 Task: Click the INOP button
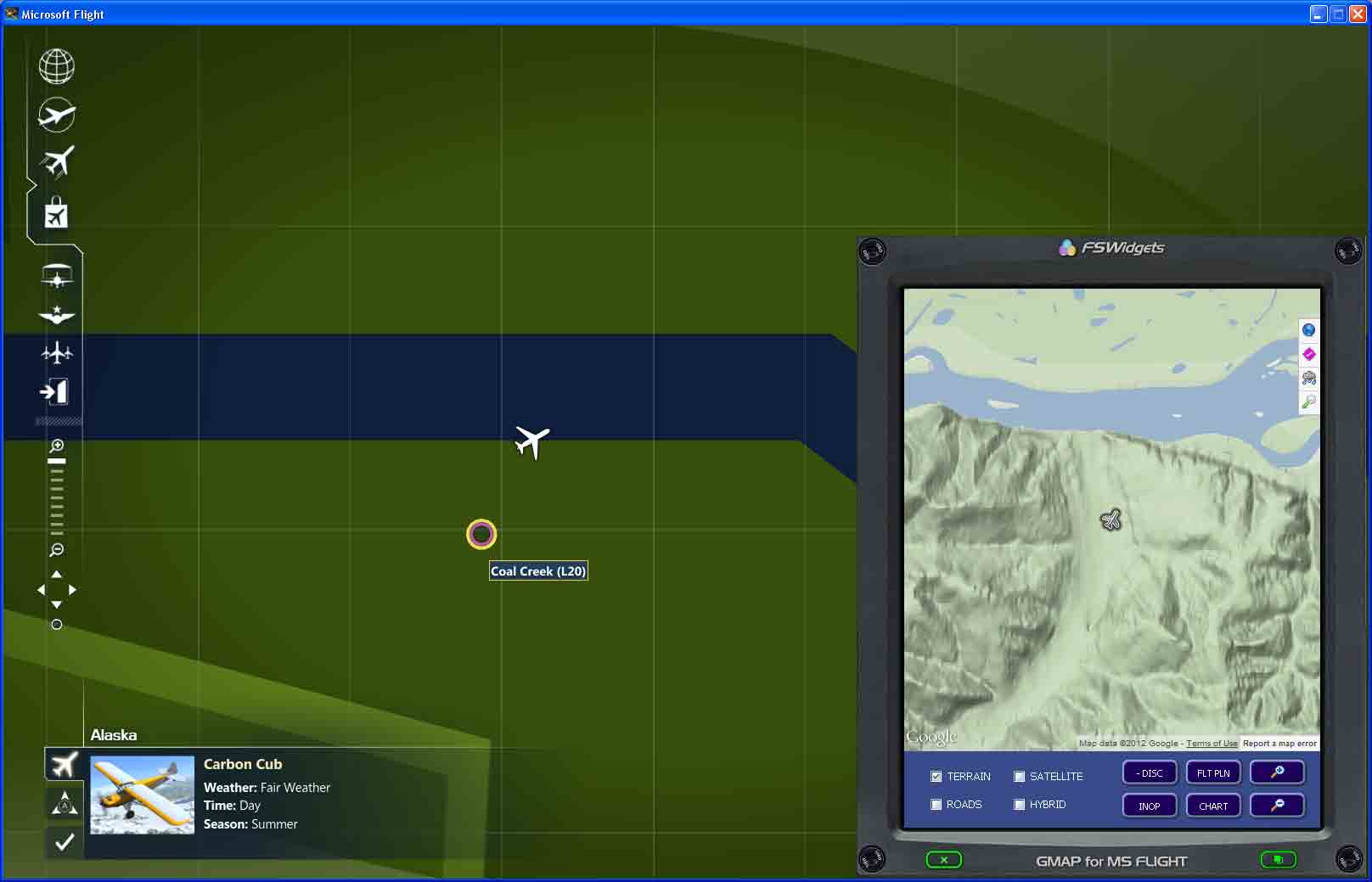coord(1150,806)
